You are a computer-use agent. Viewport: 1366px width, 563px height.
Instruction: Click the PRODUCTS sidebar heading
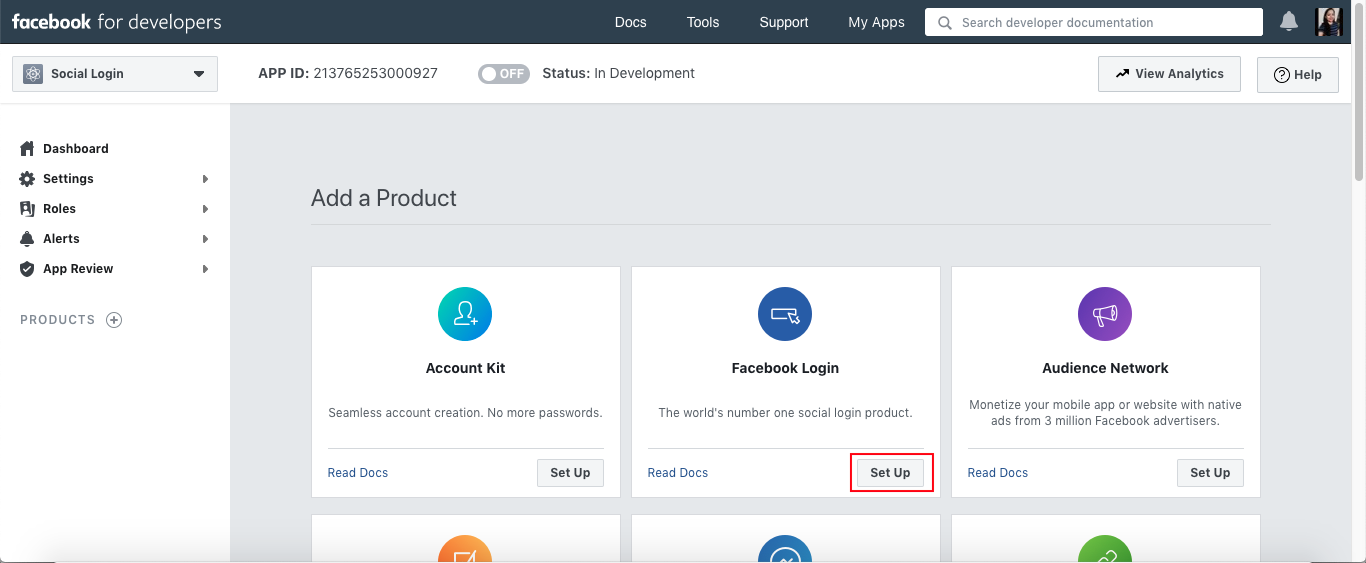(58, 320)
